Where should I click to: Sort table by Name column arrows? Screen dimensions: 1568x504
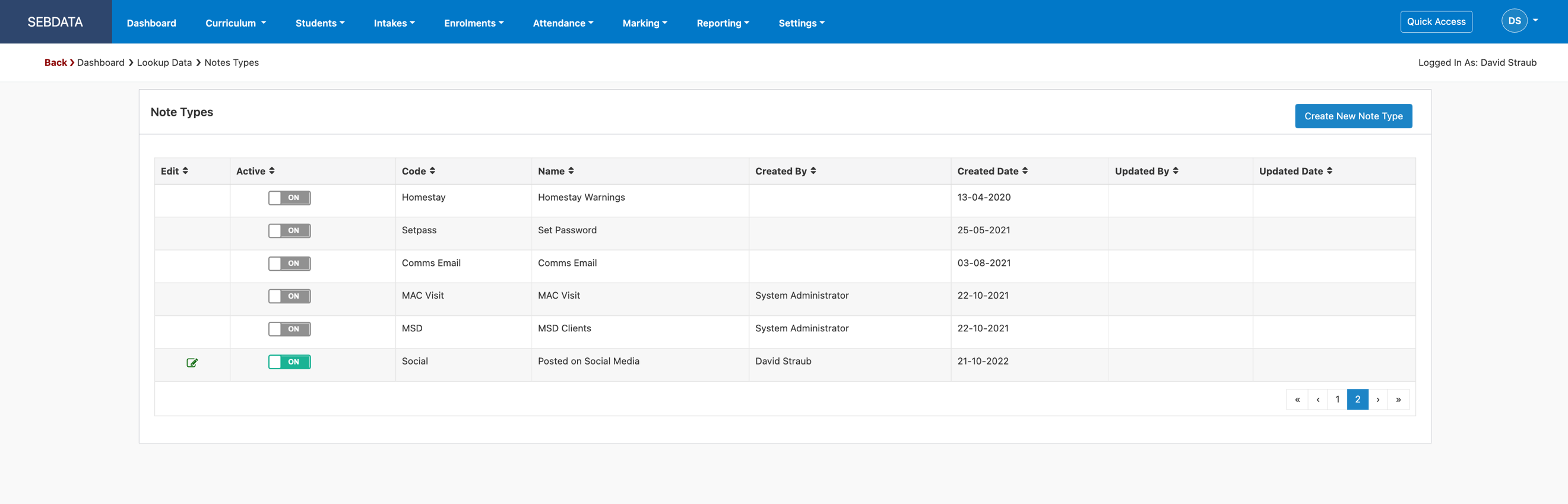click(x=571, y=171)
